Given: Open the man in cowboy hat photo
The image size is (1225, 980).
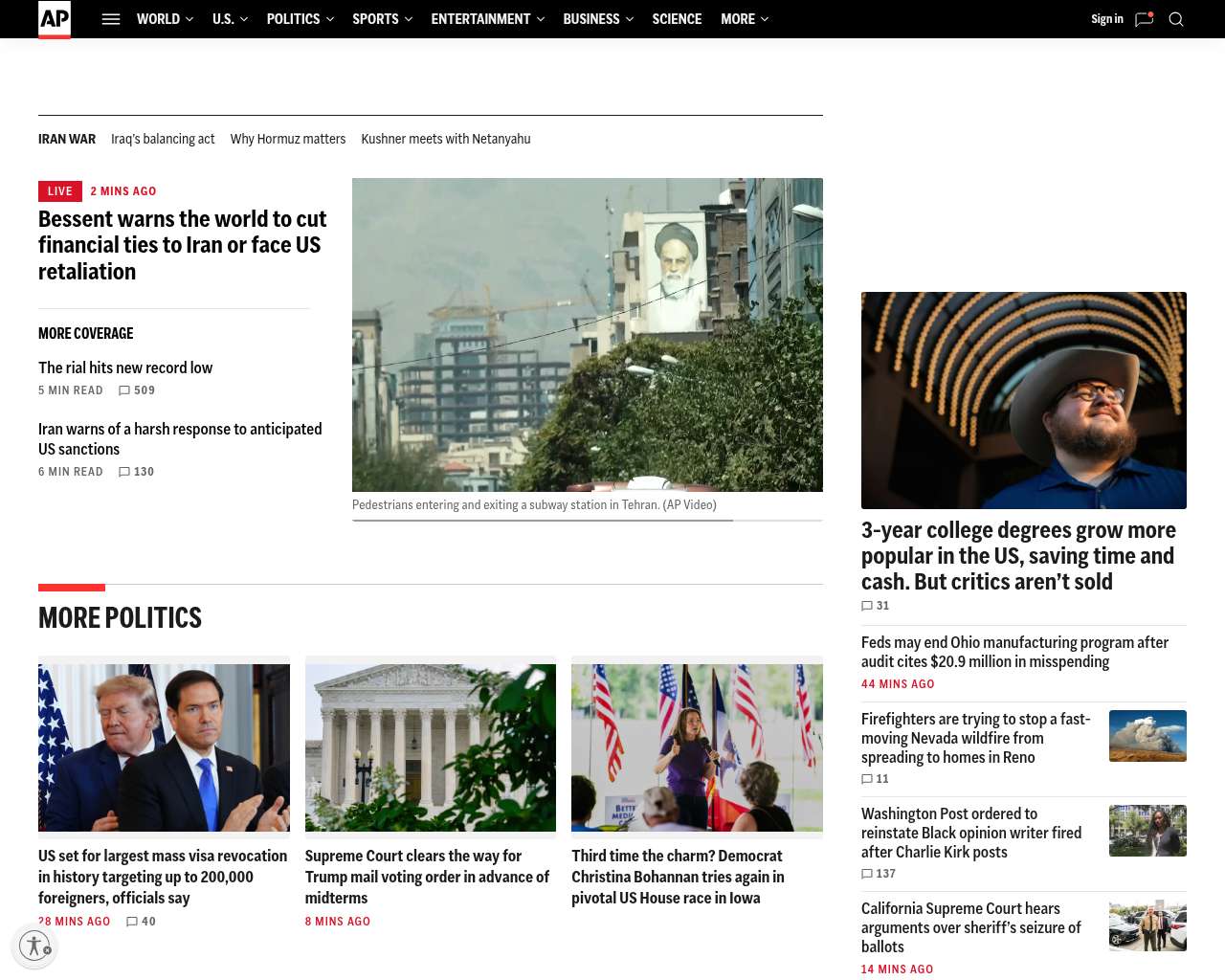Looking at the screenshot, I should coord(1024,400).
